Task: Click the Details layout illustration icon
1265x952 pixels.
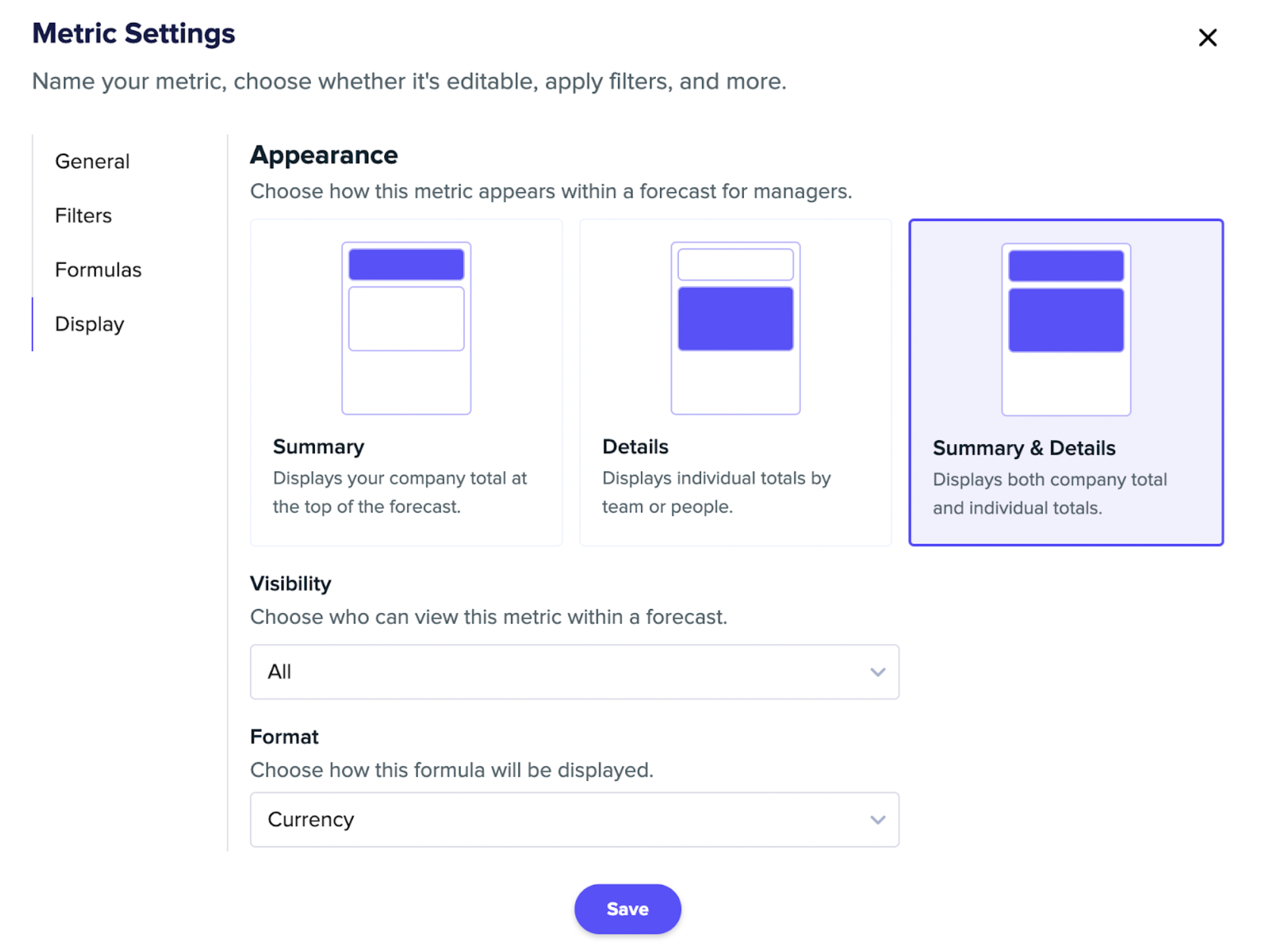Action: (736, 328)
